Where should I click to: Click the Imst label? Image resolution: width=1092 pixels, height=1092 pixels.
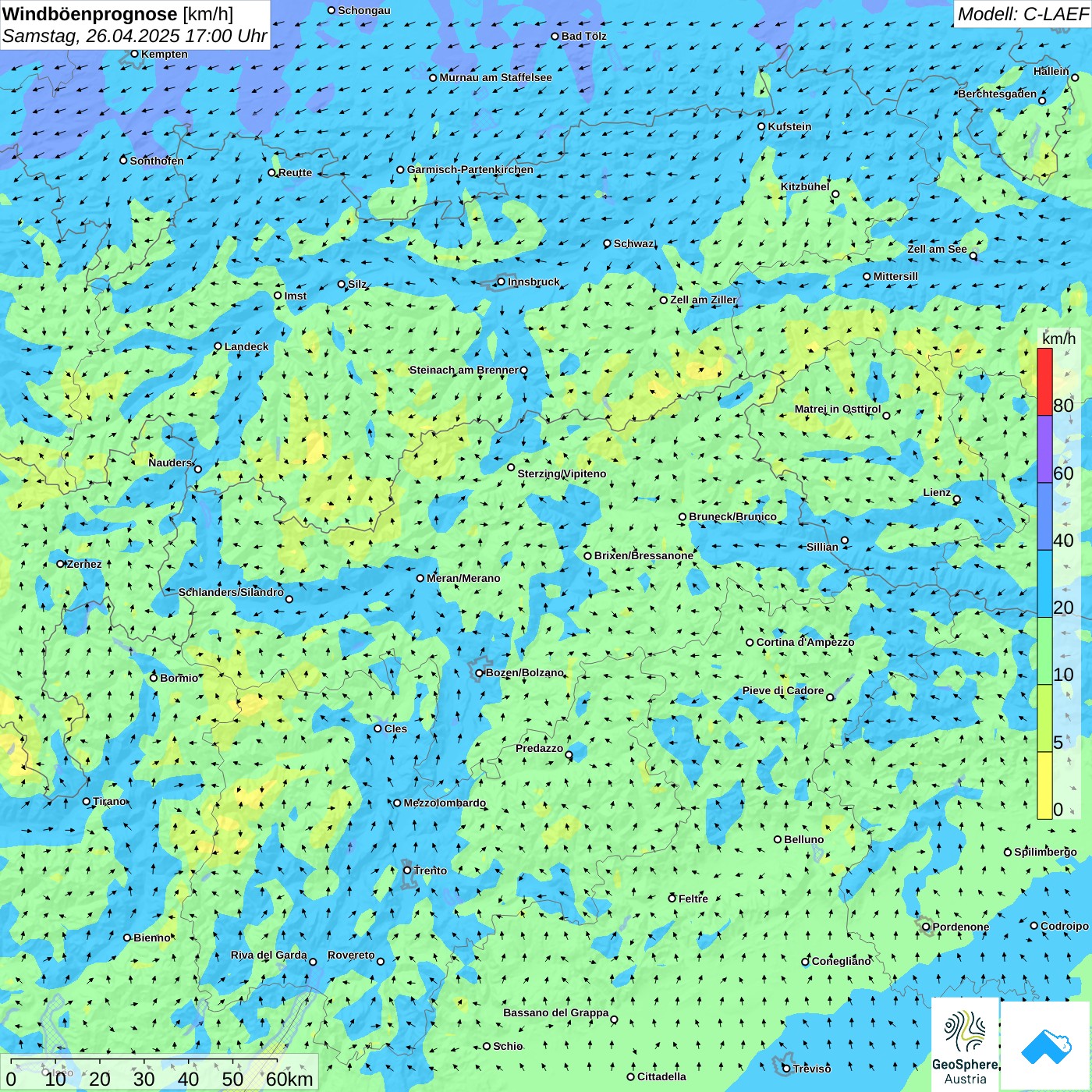pos(296,296)
